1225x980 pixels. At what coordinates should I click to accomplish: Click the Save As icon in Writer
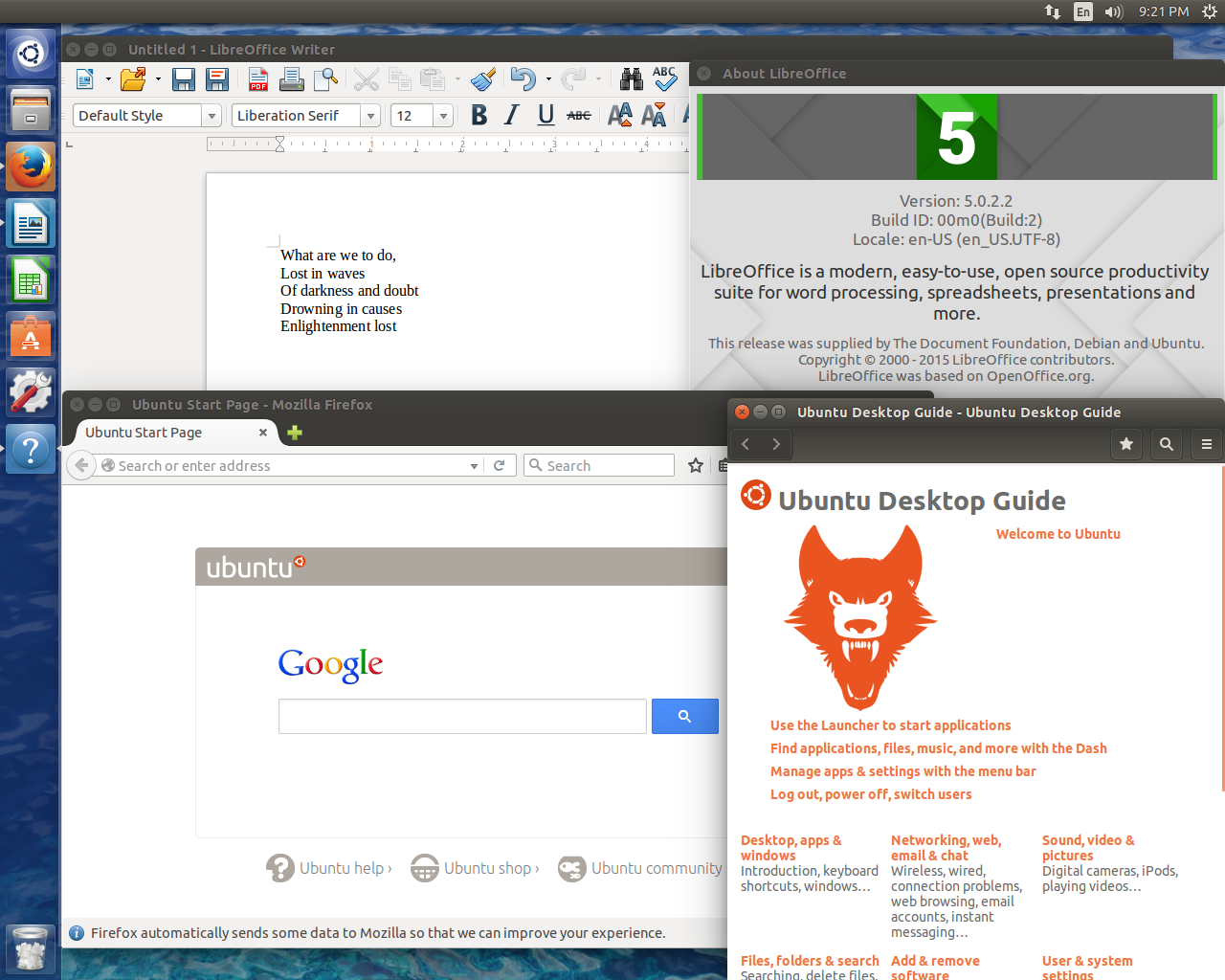217,79
